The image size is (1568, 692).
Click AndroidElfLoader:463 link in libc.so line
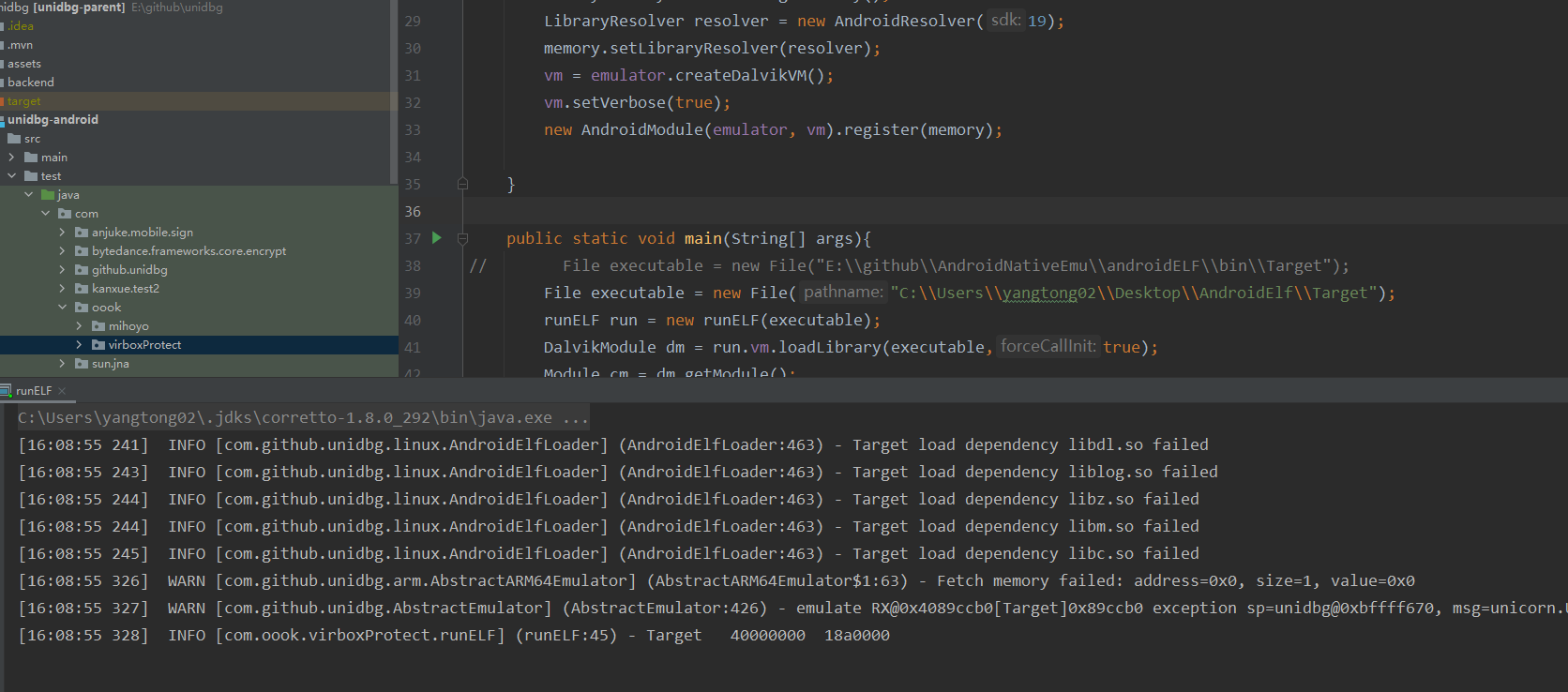pos(720,554)
